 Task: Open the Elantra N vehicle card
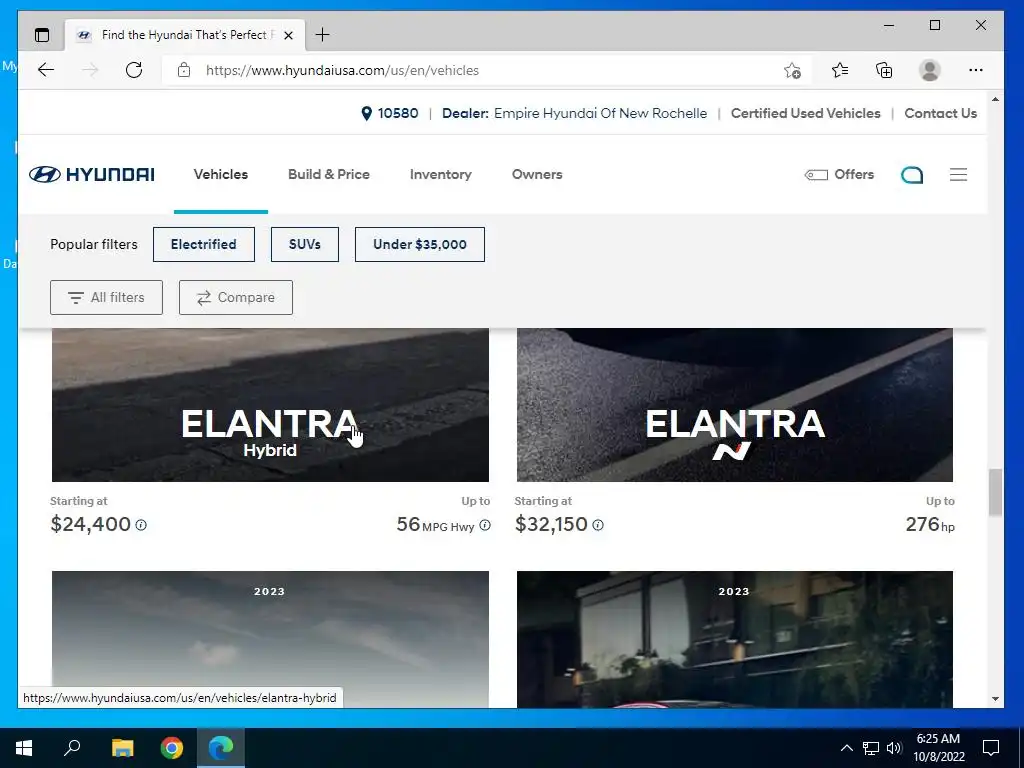tap(735, 405)
